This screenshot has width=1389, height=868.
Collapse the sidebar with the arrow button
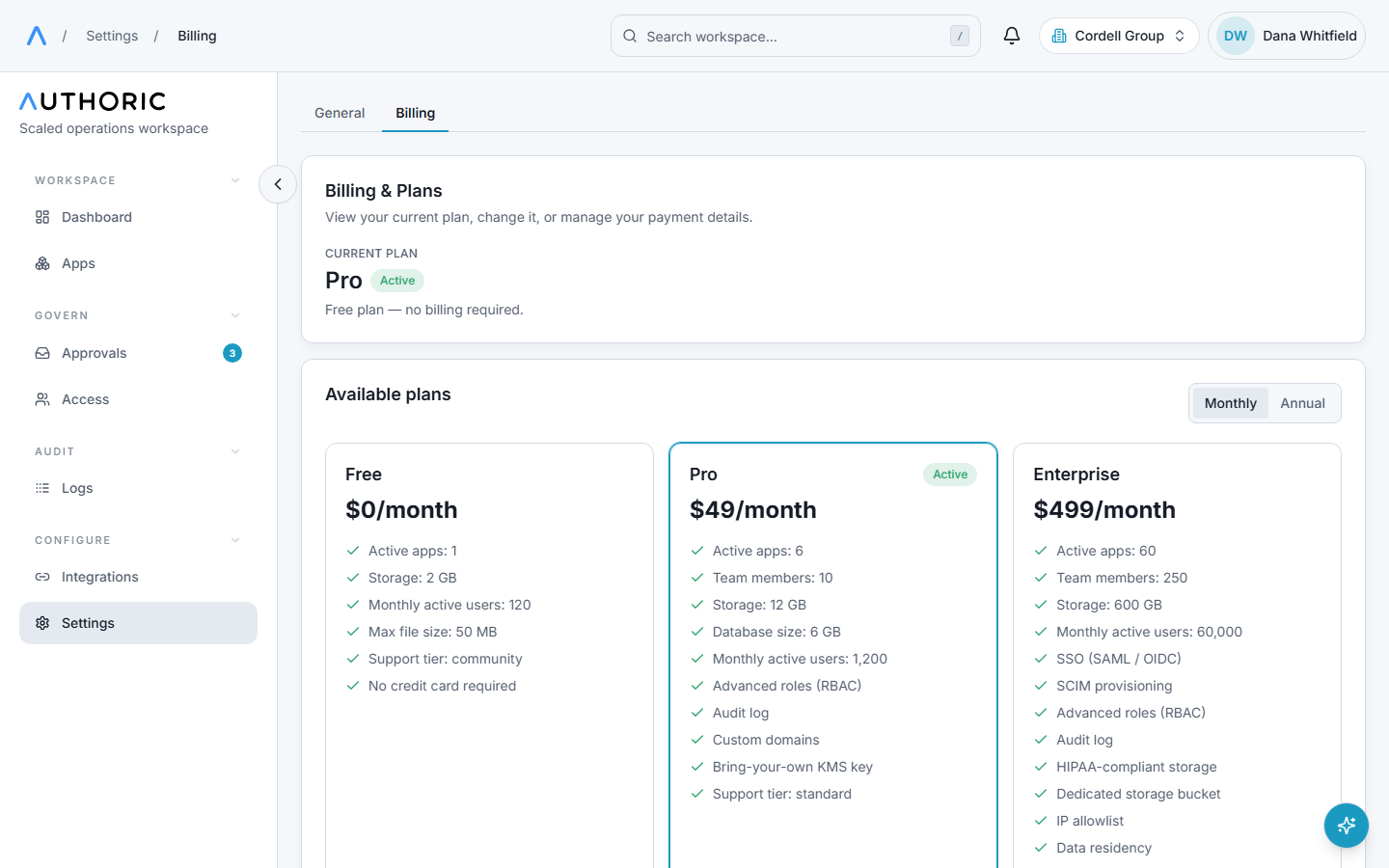click(278, 184)
